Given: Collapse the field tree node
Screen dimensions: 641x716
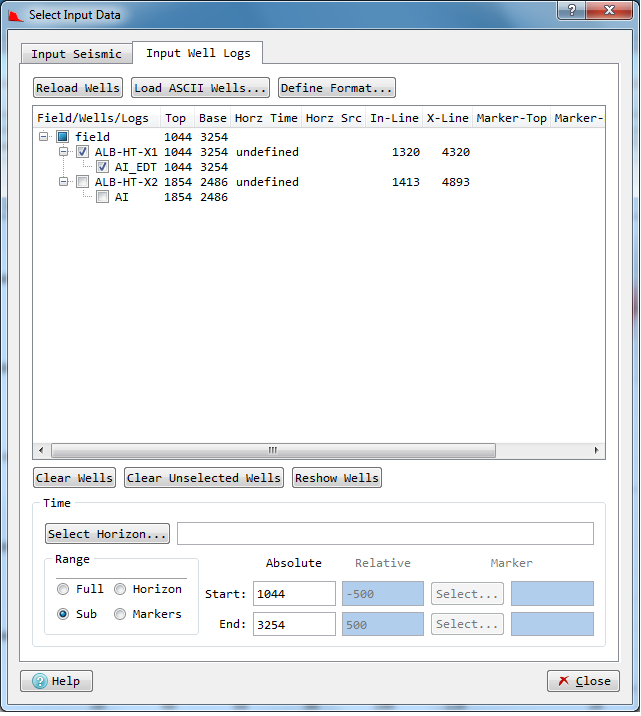Looking at the screenshot, I should coord(44,136).
